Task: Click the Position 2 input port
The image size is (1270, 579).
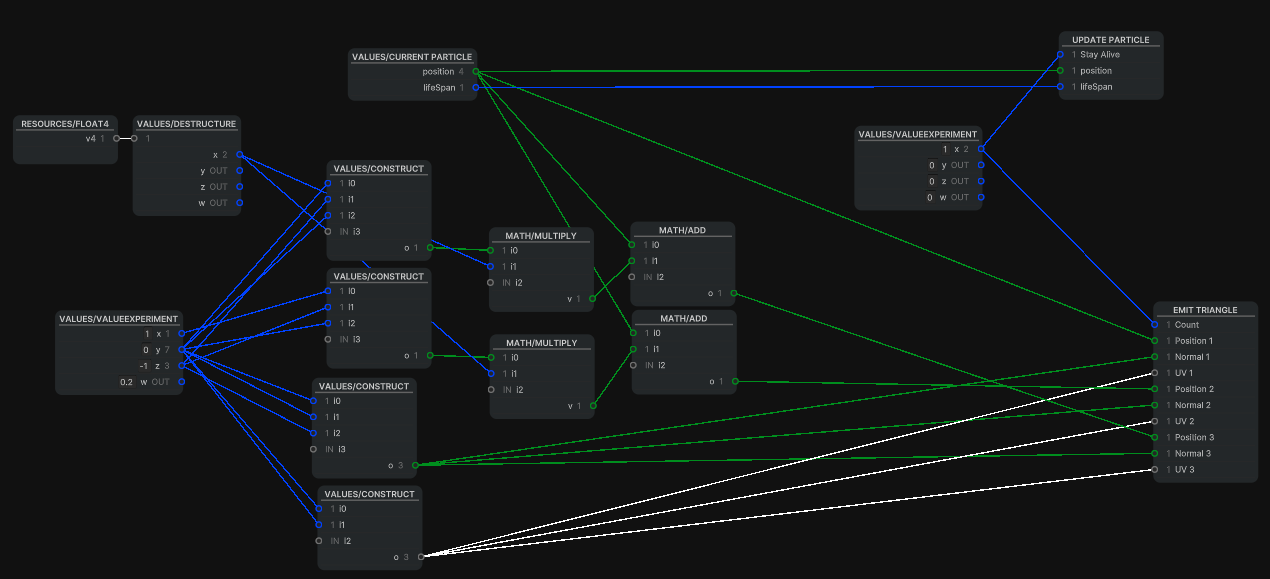Action: pos(1155,389)
